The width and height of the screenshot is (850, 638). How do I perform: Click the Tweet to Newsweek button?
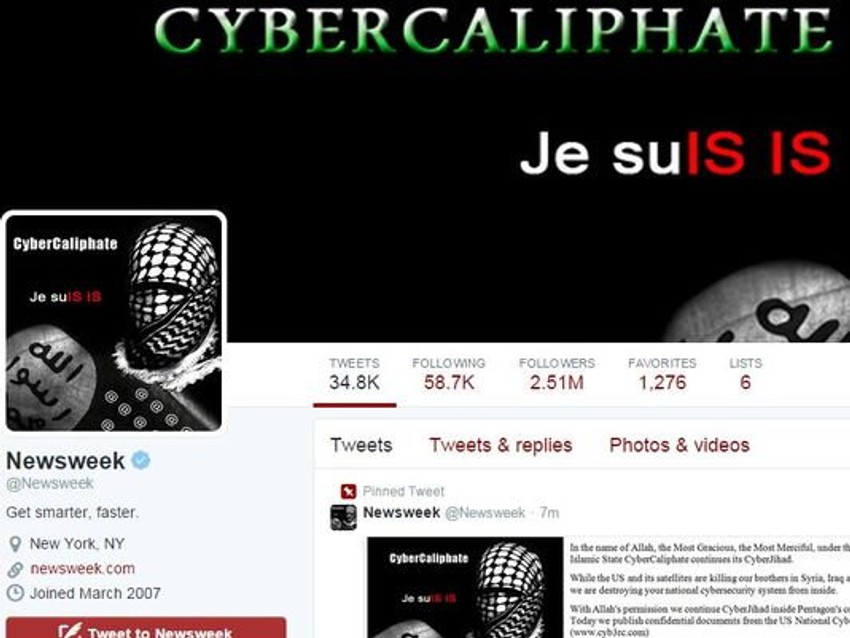pyautogui.click(x=146, y=628)
